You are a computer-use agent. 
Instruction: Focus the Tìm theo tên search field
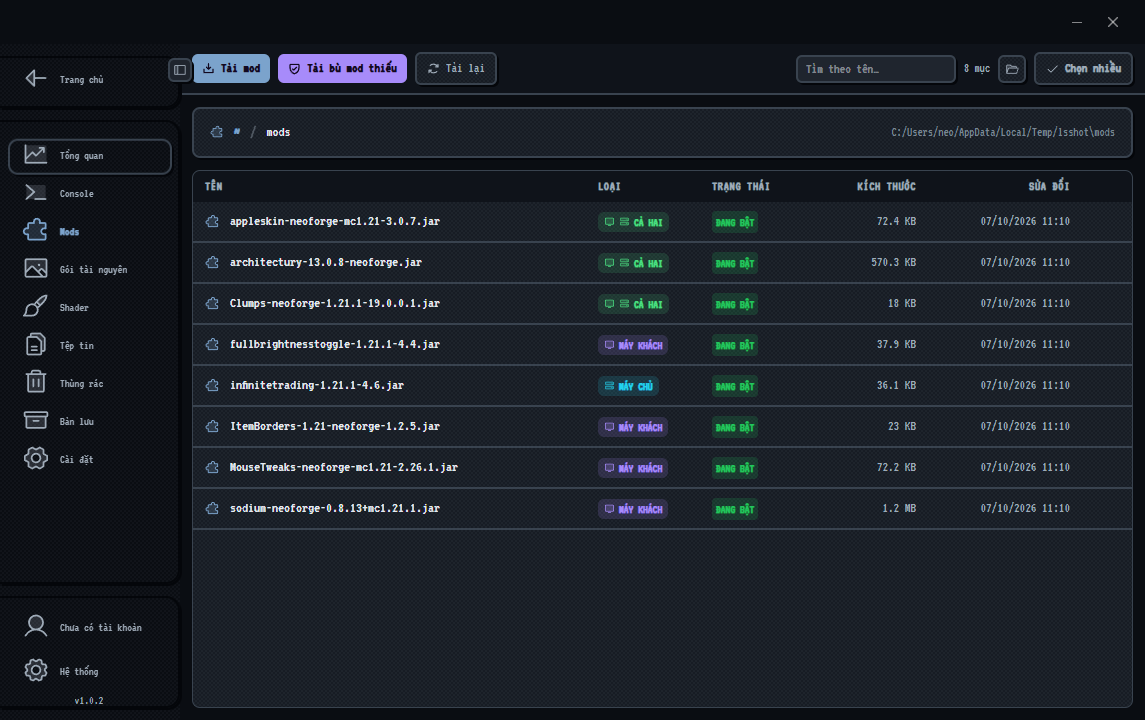click(876, 69)
